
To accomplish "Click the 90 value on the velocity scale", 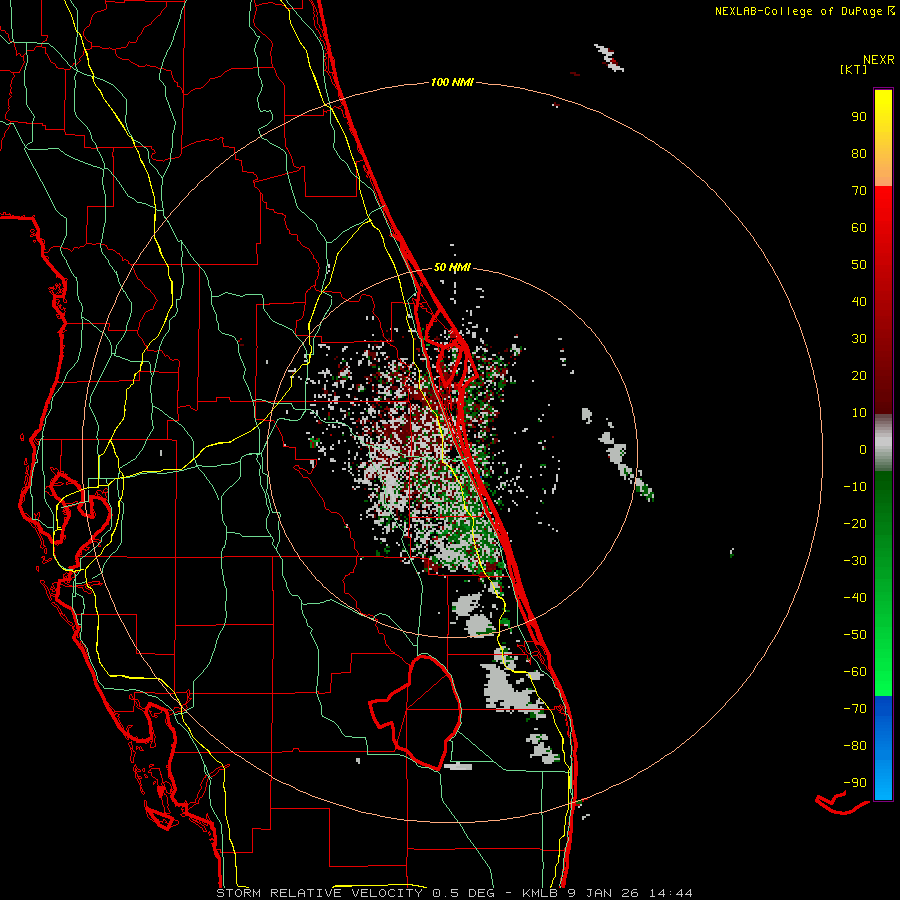I will 859,117.
